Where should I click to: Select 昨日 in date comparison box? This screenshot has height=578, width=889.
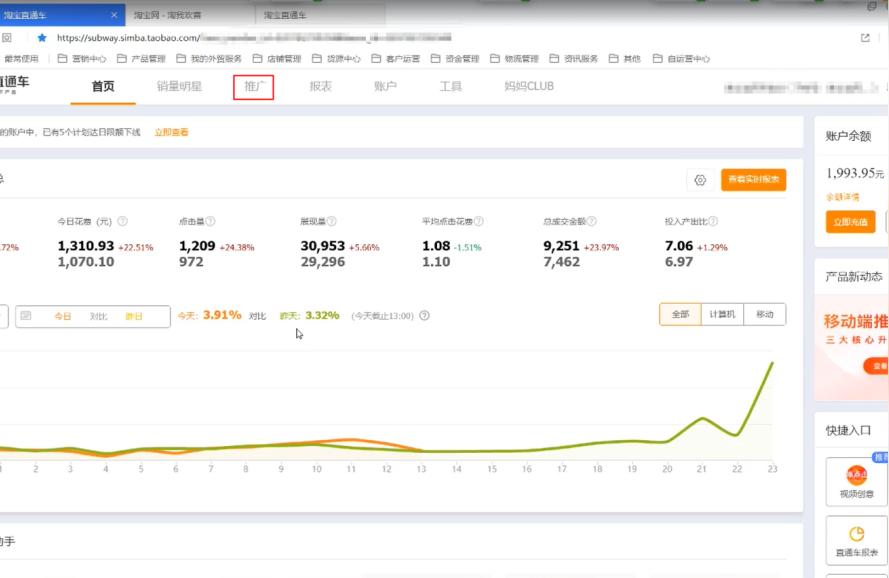click(134, 317)
